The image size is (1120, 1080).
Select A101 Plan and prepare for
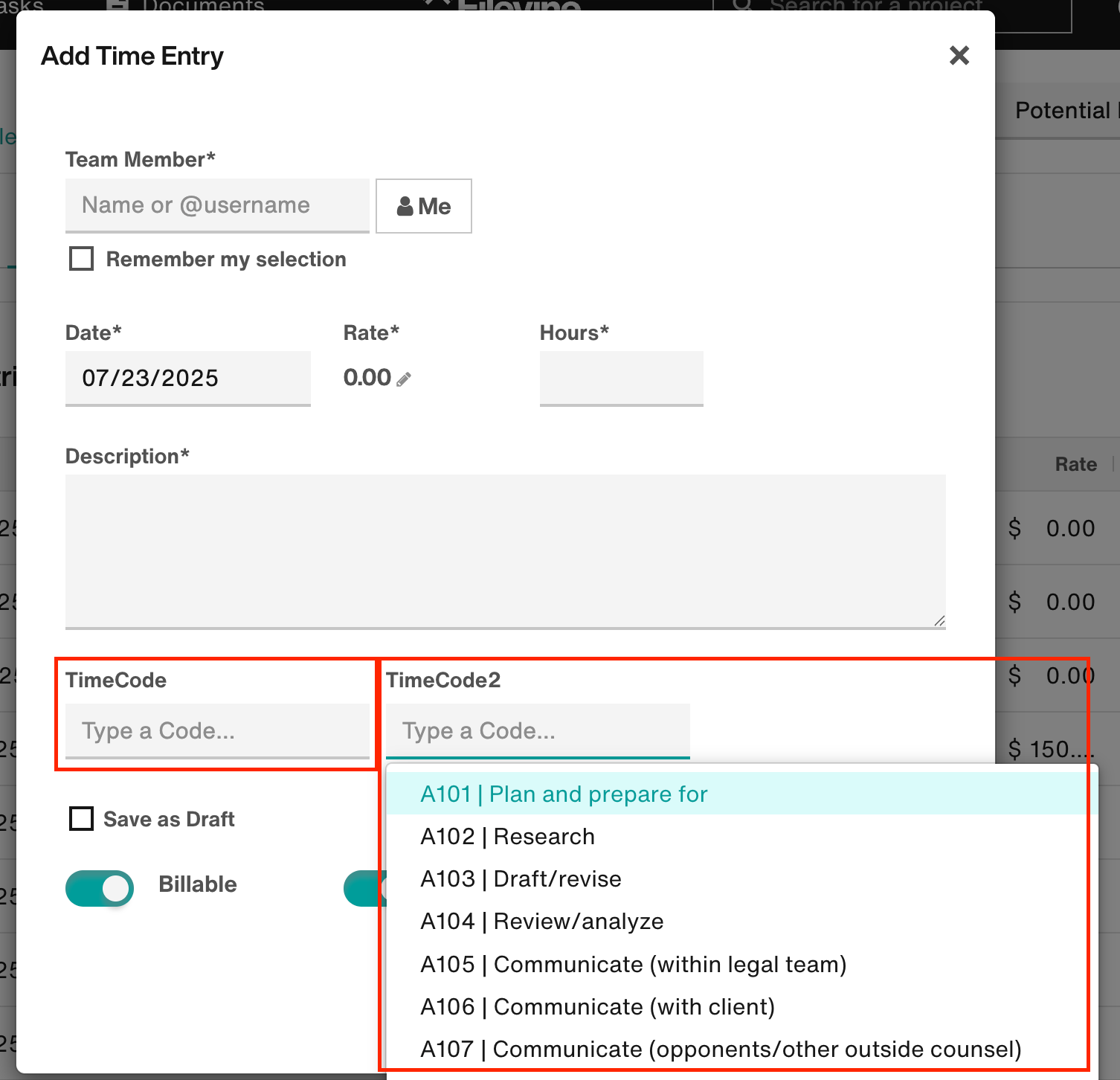563,794
